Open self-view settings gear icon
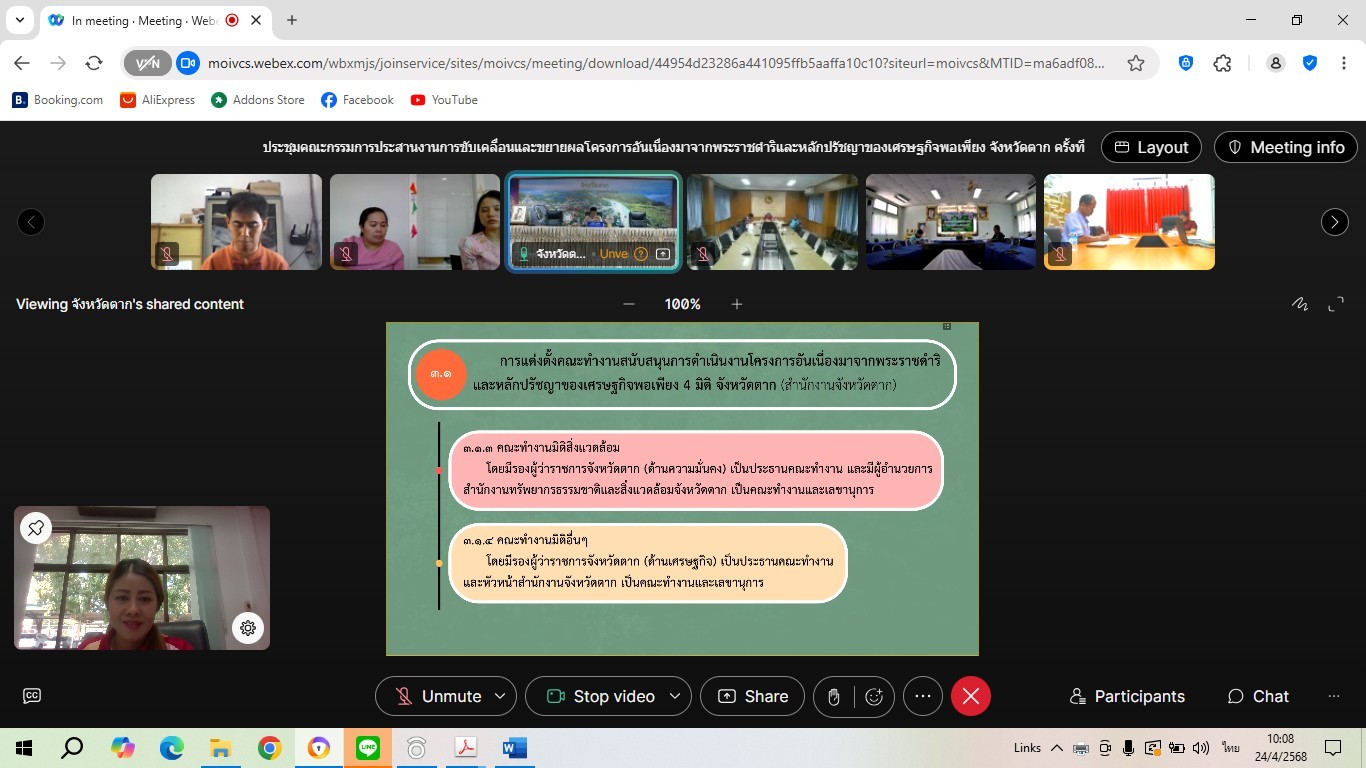Viewport: 1366px width, 768px height. tap(248, 628)
